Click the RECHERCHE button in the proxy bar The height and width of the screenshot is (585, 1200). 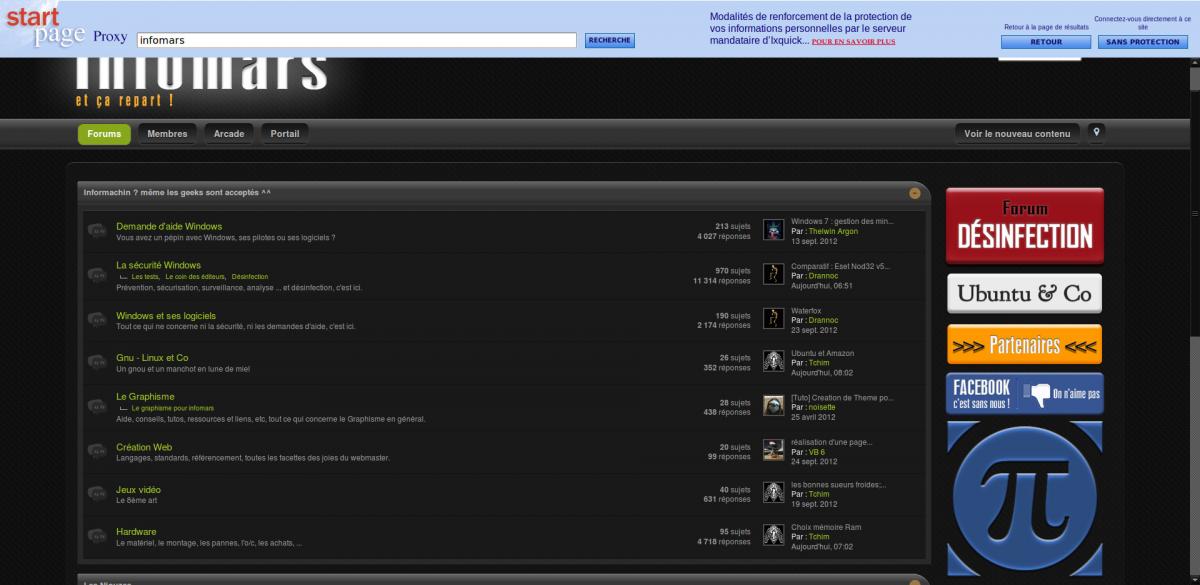[x=609, y=41]
